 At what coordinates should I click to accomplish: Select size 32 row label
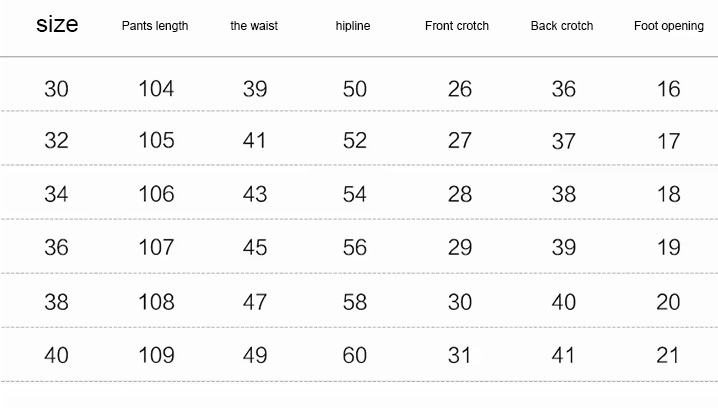(56, 141)
